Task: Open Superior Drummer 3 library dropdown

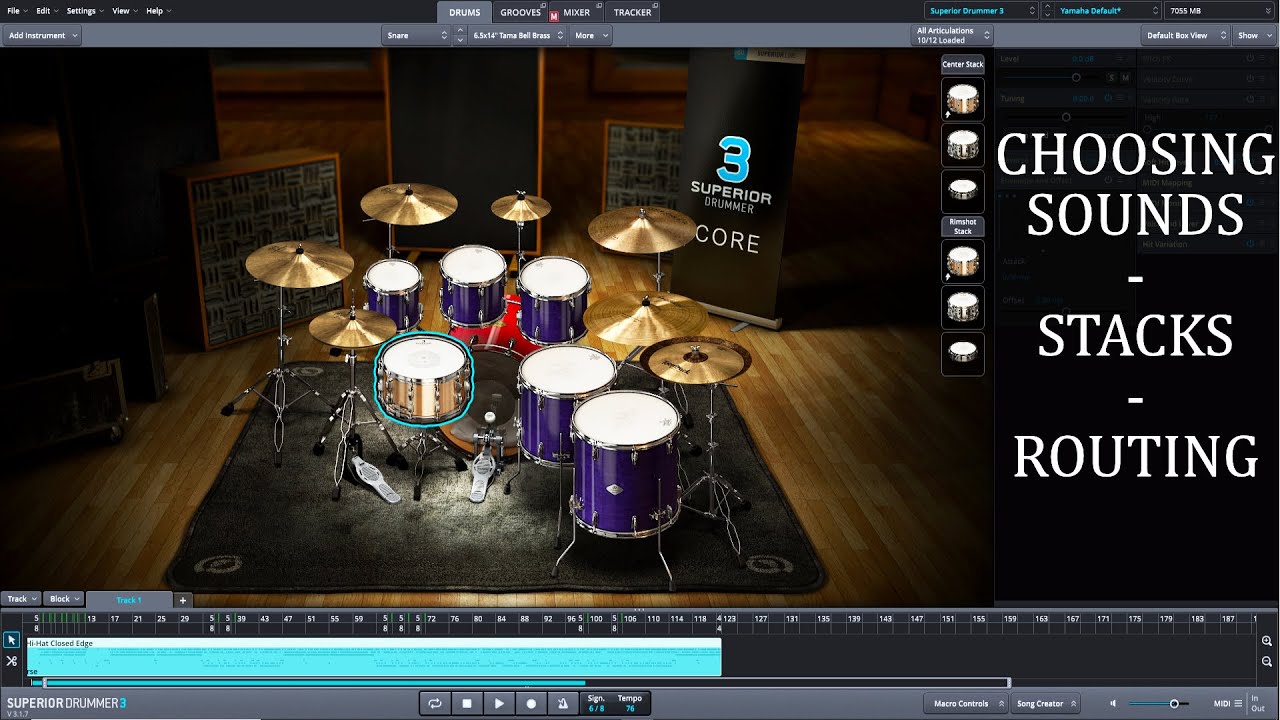Action: pyautogui.click(x=981, y=11)
